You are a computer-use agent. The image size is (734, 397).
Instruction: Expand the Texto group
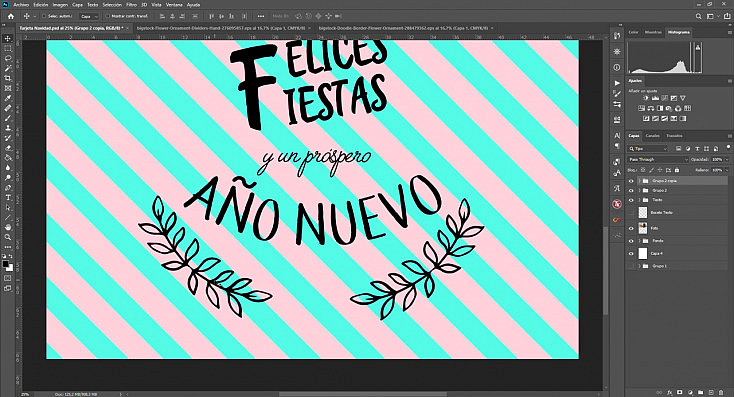tap(639, 200)
